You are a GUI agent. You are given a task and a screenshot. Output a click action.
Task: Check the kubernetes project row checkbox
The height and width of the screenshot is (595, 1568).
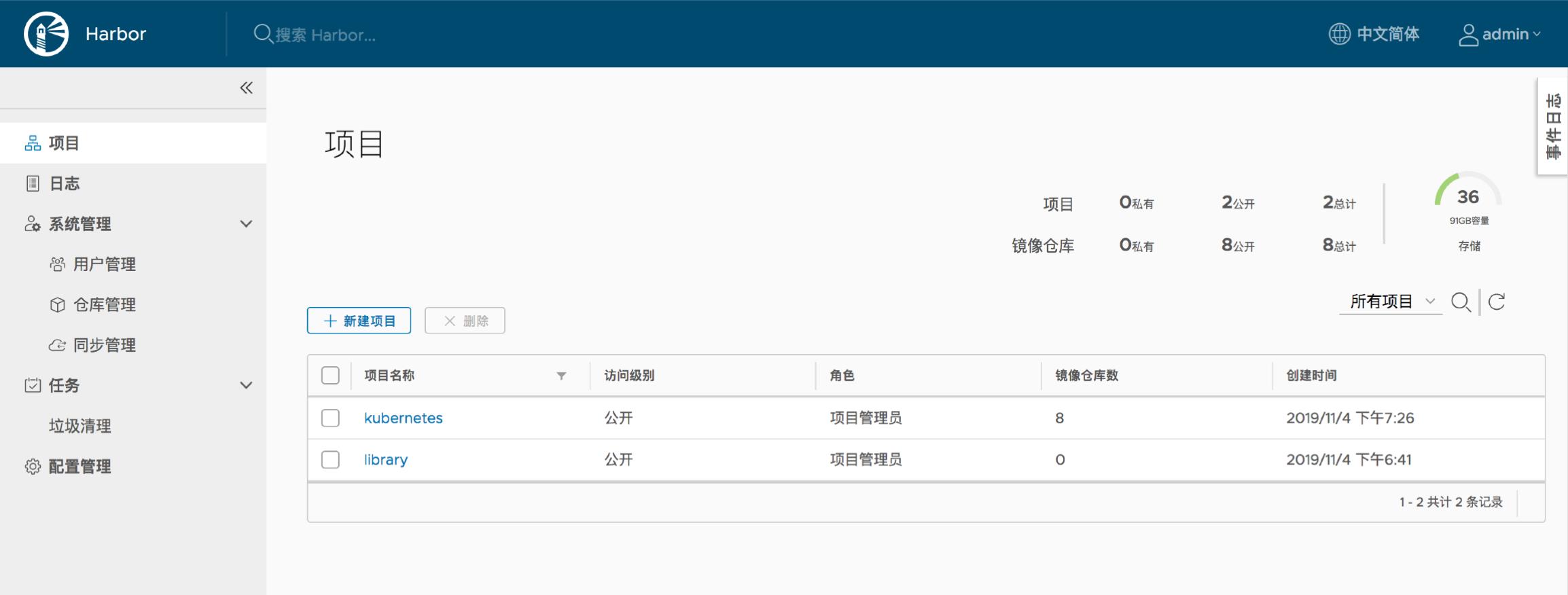click(330, 418)
